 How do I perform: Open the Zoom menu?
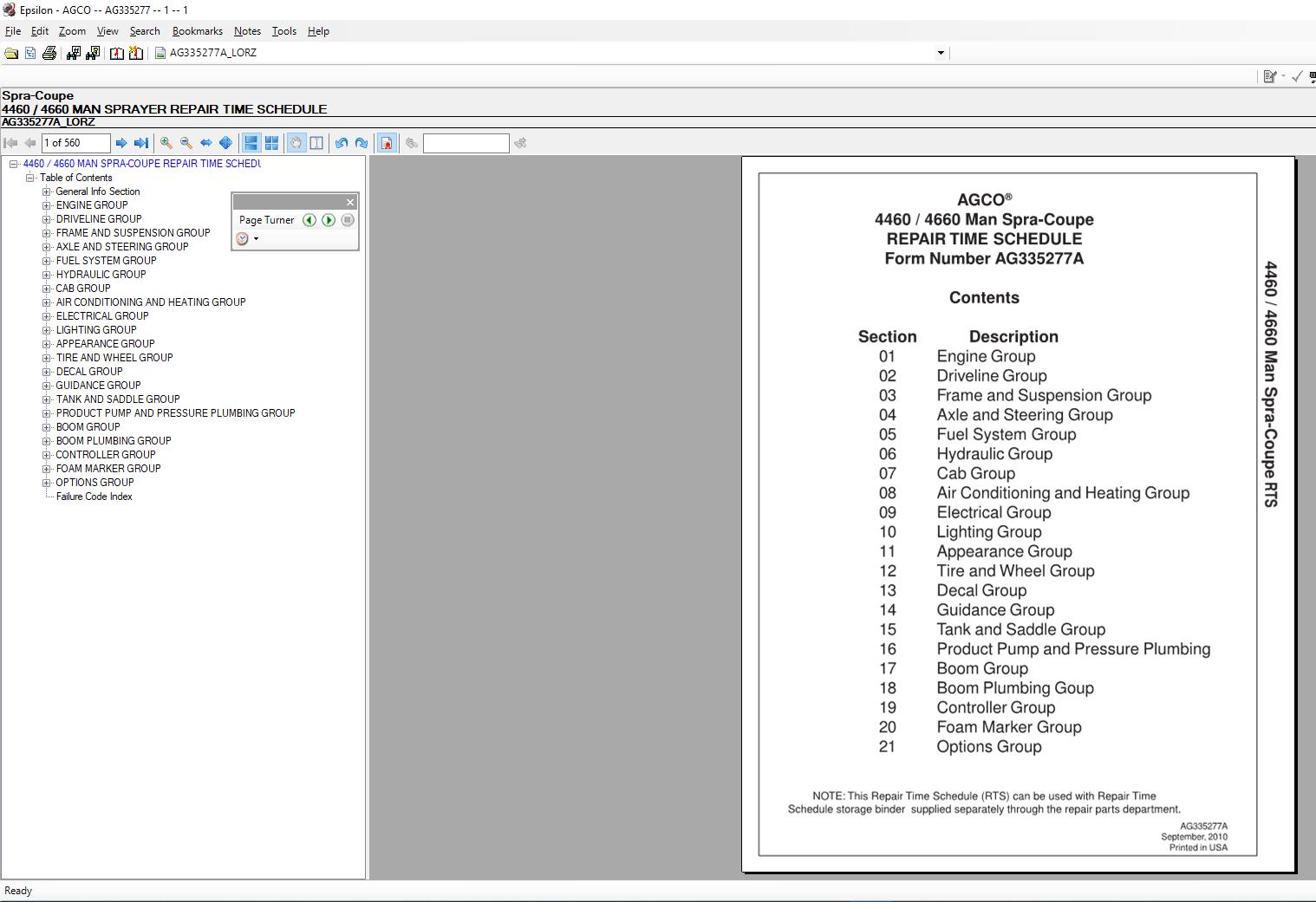(x=72, y=31)
